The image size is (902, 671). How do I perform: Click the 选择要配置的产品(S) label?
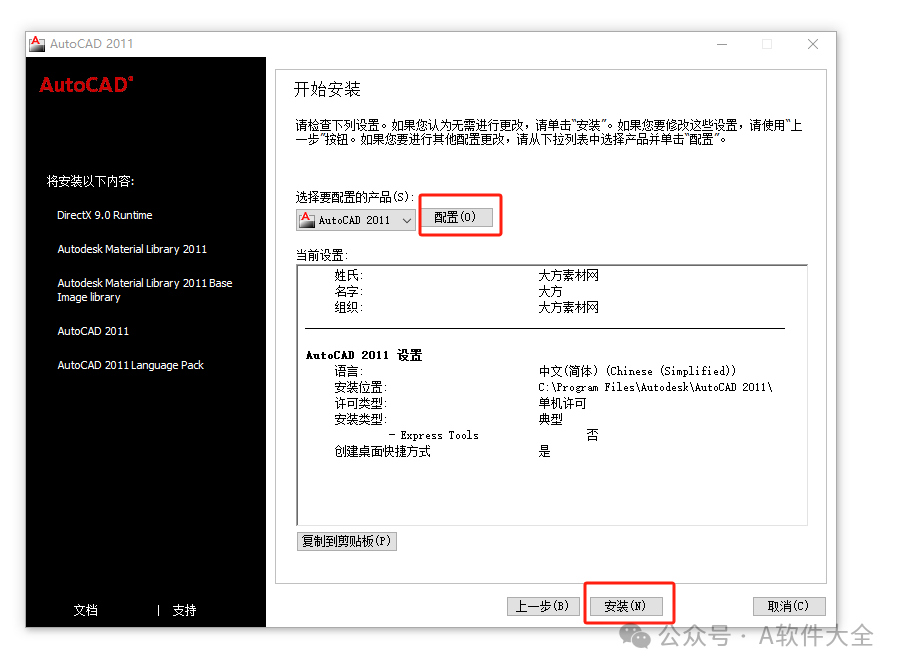pyautogui.click(x=355, y=197)
